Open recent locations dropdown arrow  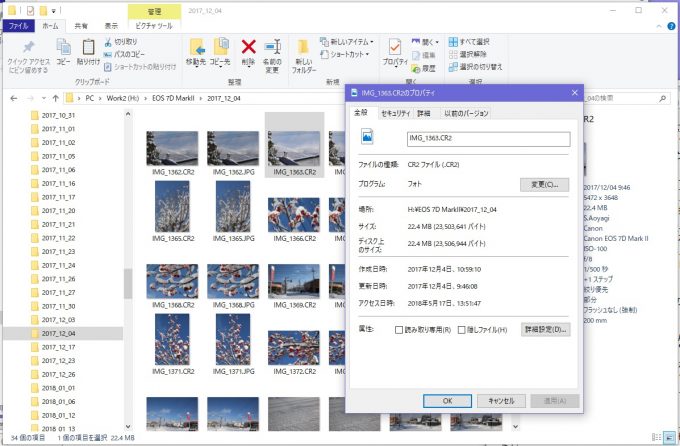pos(44,98)
